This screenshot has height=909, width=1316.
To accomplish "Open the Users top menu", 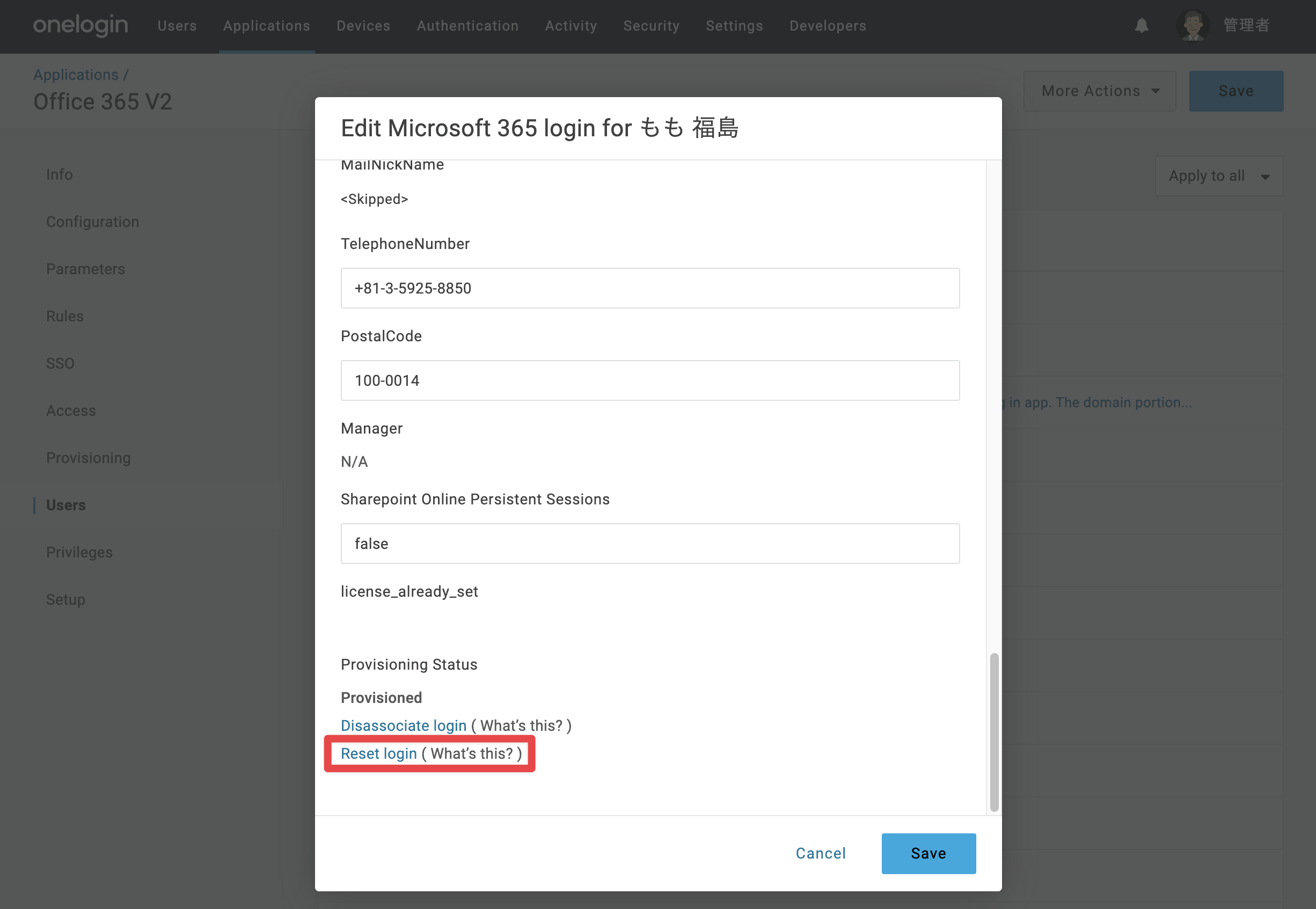I will tap(177, 26).
